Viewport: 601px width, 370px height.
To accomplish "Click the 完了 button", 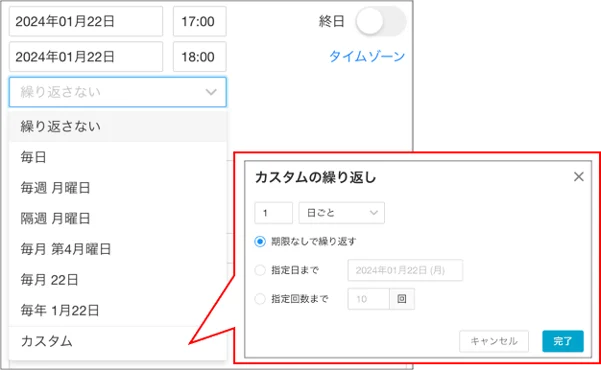I will click(x=563, y=341).
